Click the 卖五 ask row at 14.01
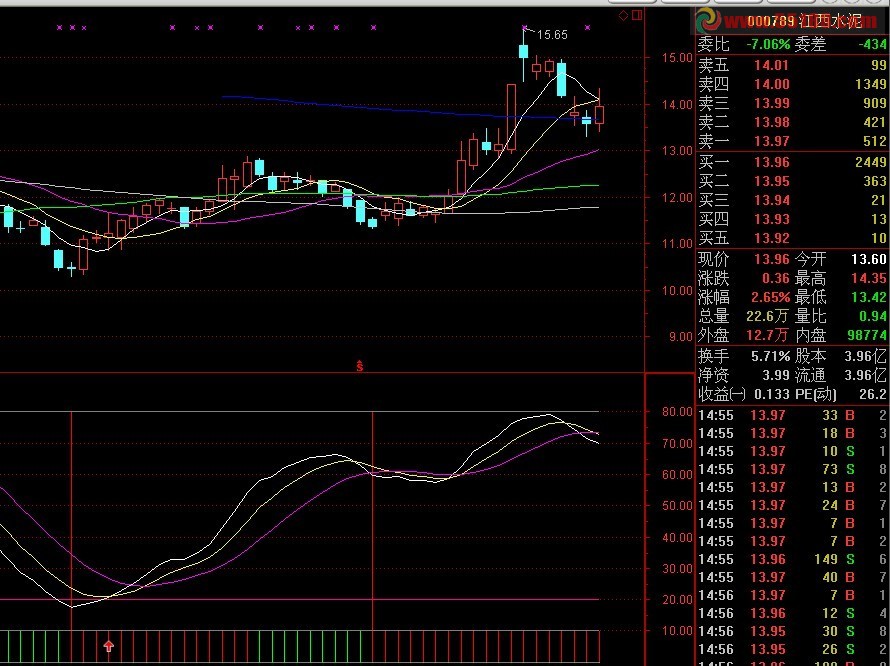This screenshot has width=890, height=666. 792,65
